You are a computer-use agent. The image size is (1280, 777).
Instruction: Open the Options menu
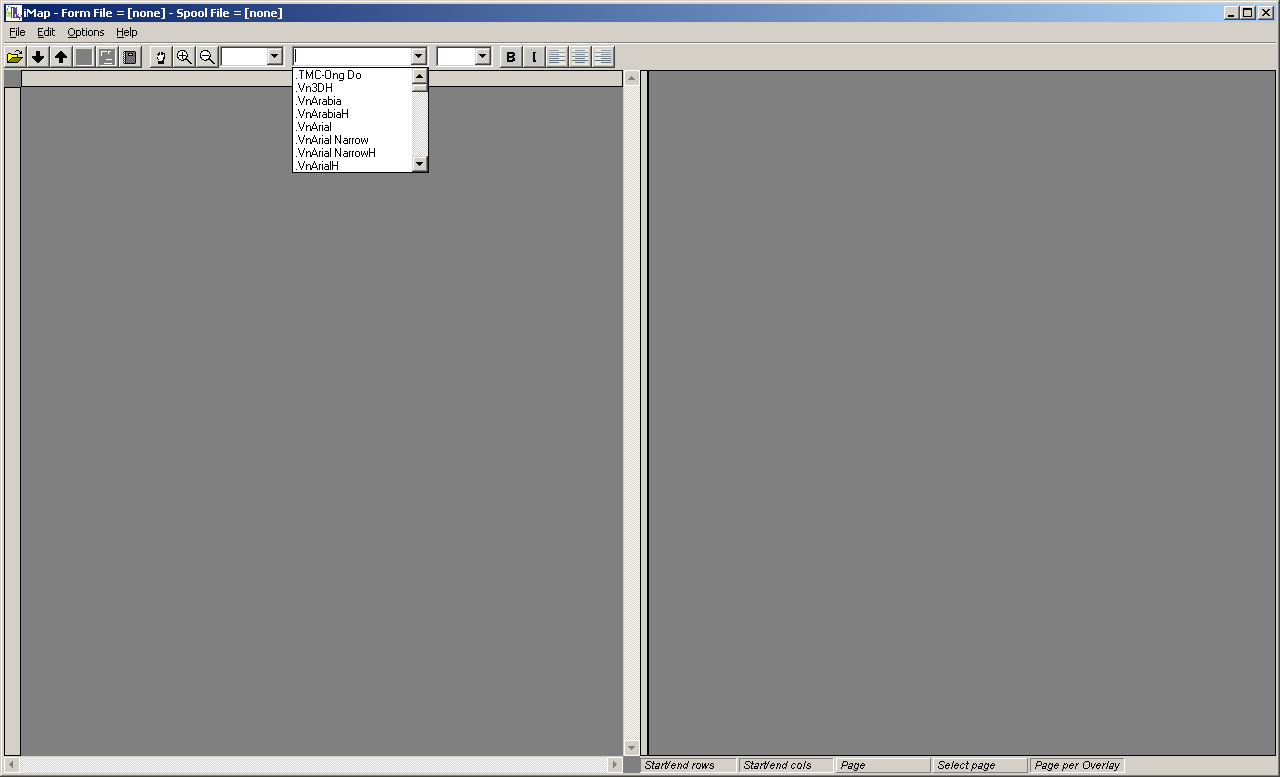(86, 32)
